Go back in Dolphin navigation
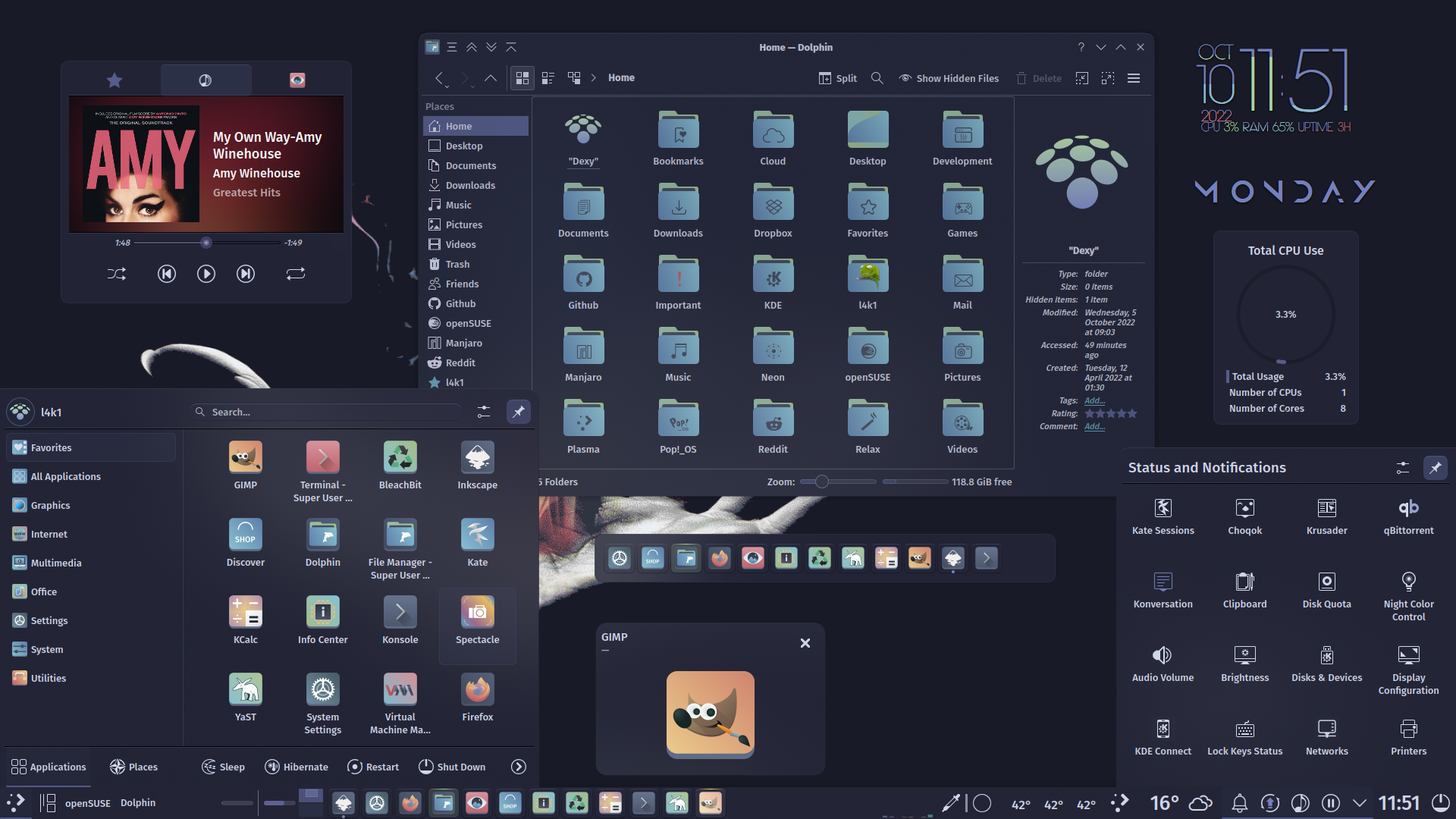 439,78
